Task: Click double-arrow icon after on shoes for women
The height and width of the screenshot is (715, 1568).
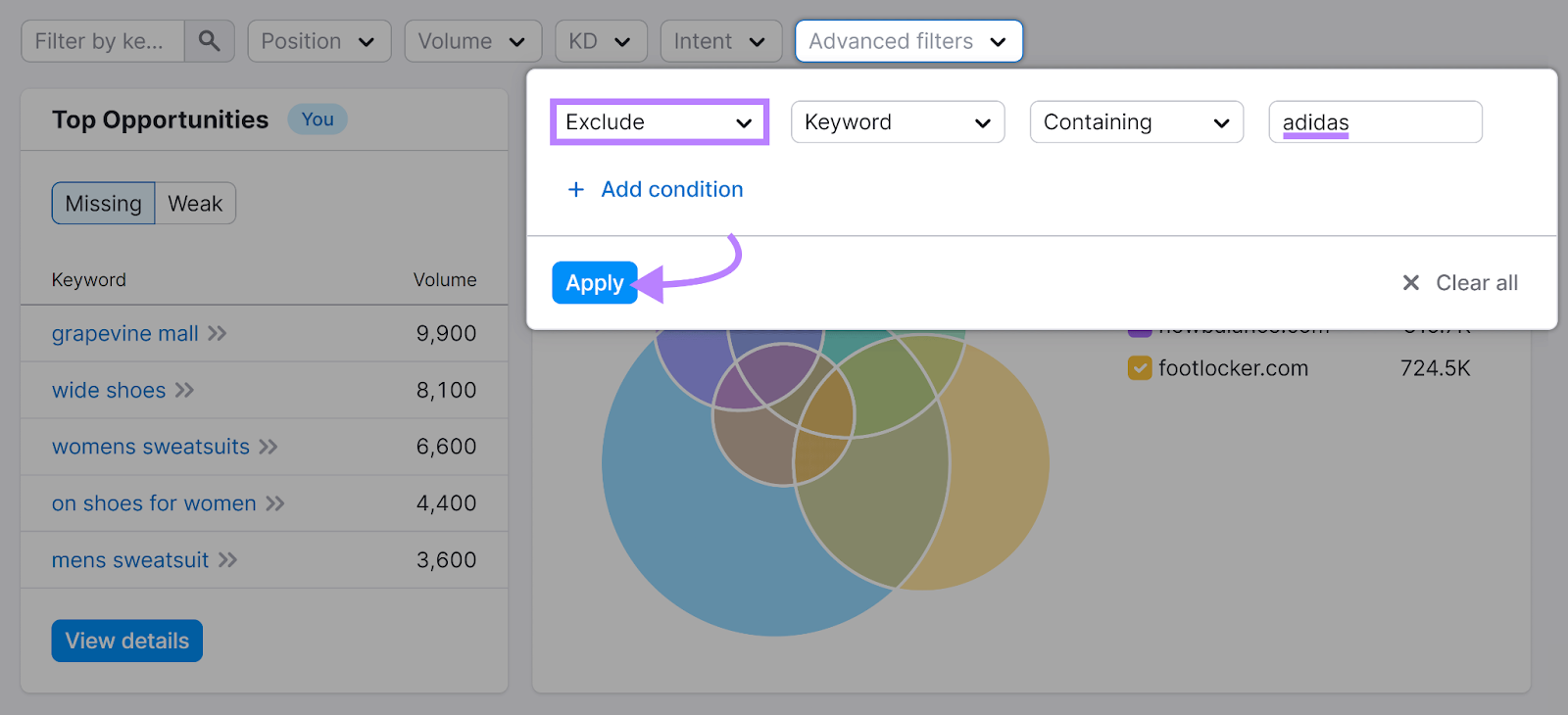Action: coord(275,503)
